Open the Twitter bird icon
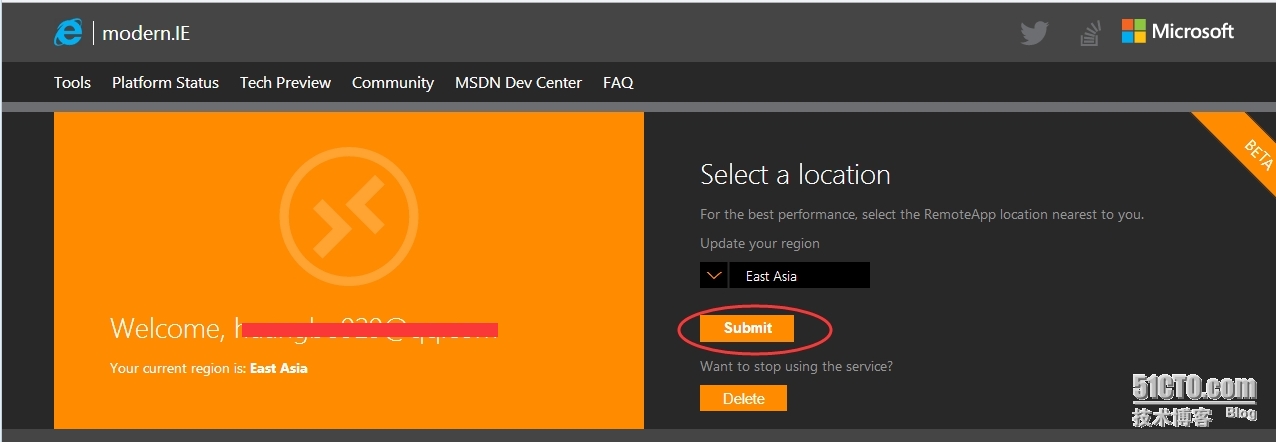The image size is (1276, 442). click(x=1034, y=33)
